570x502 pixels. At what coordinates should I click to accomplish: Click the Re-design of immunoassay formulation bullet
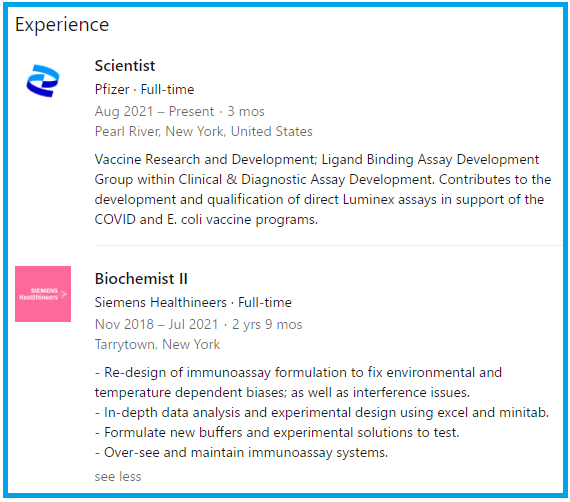pos(298,382)
